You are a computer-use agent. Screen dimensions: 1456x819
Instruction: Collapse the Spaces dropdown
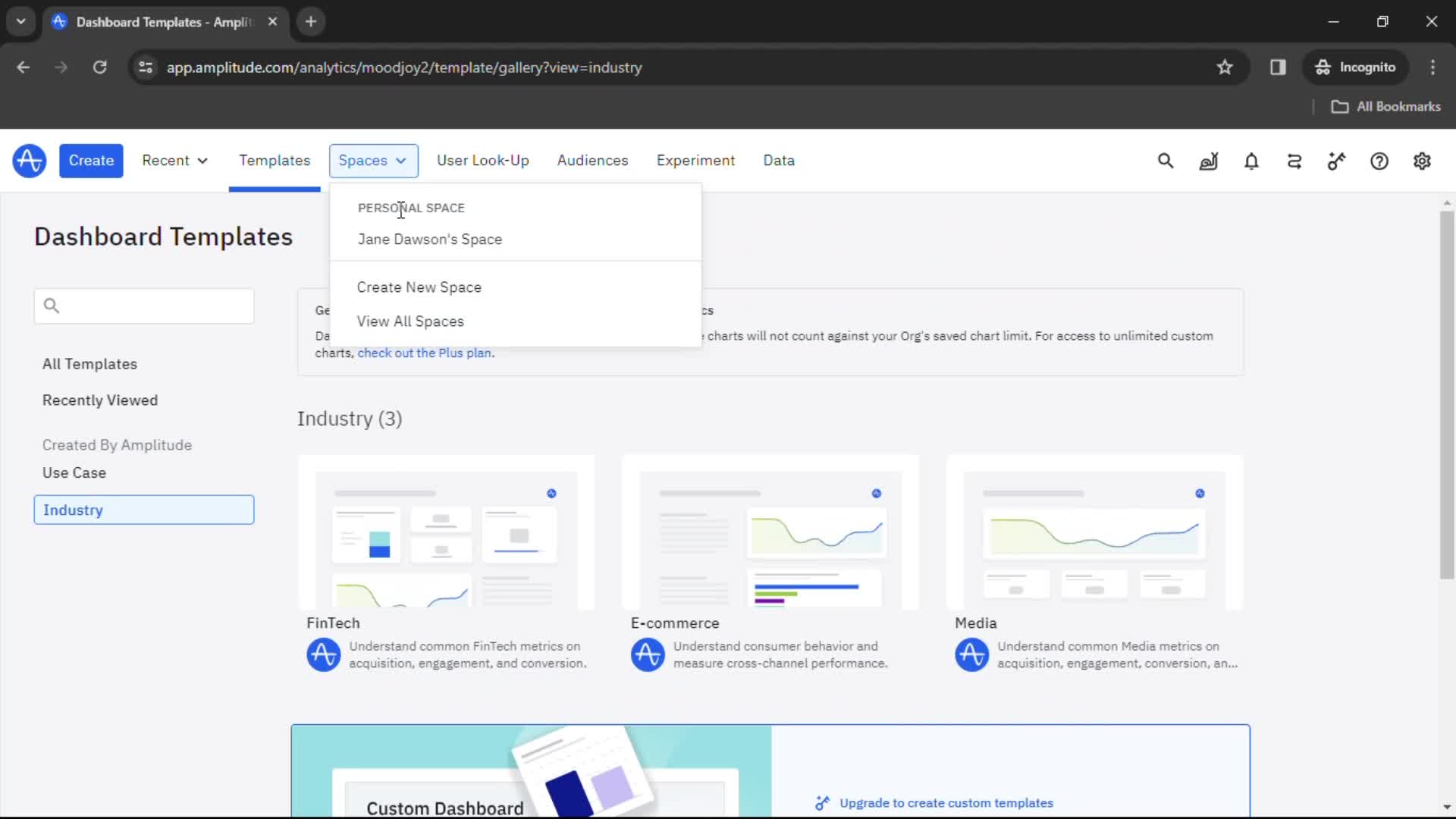click(x=373, y=161)
